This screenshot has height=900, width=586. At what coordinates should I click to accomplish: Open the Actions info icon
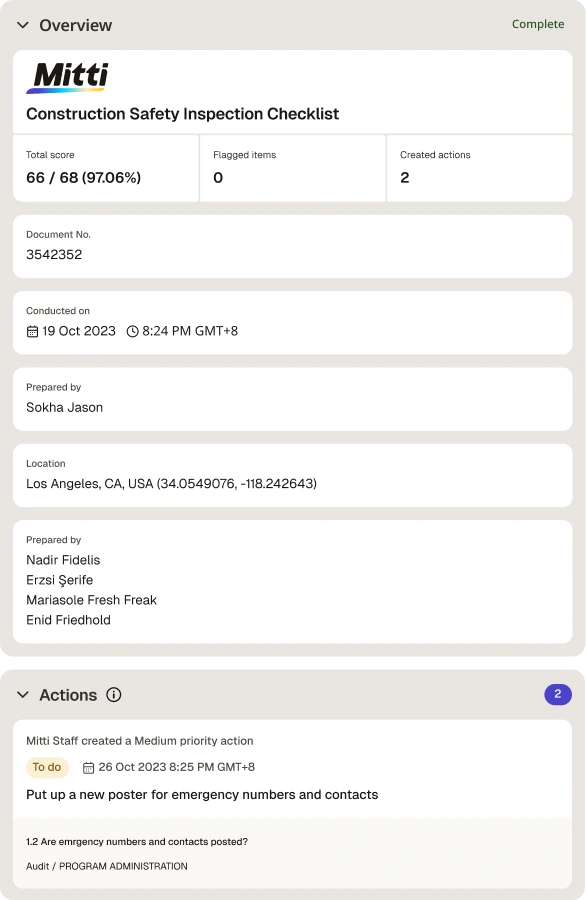(x=114, y=695)
